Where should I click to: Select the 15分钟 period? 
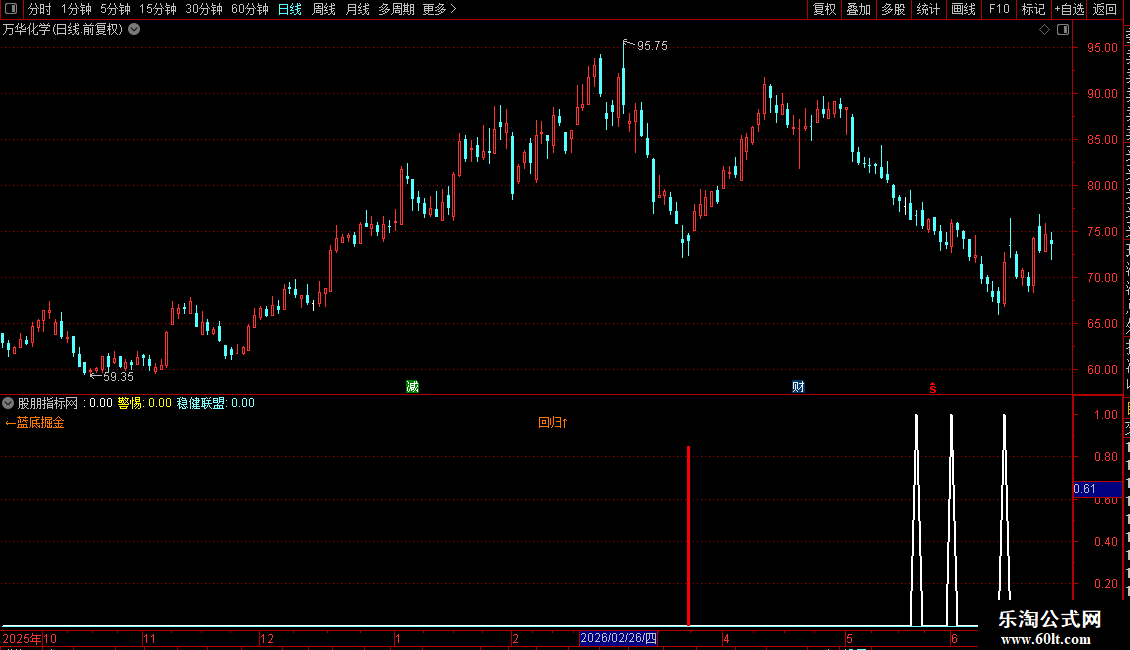158,9
